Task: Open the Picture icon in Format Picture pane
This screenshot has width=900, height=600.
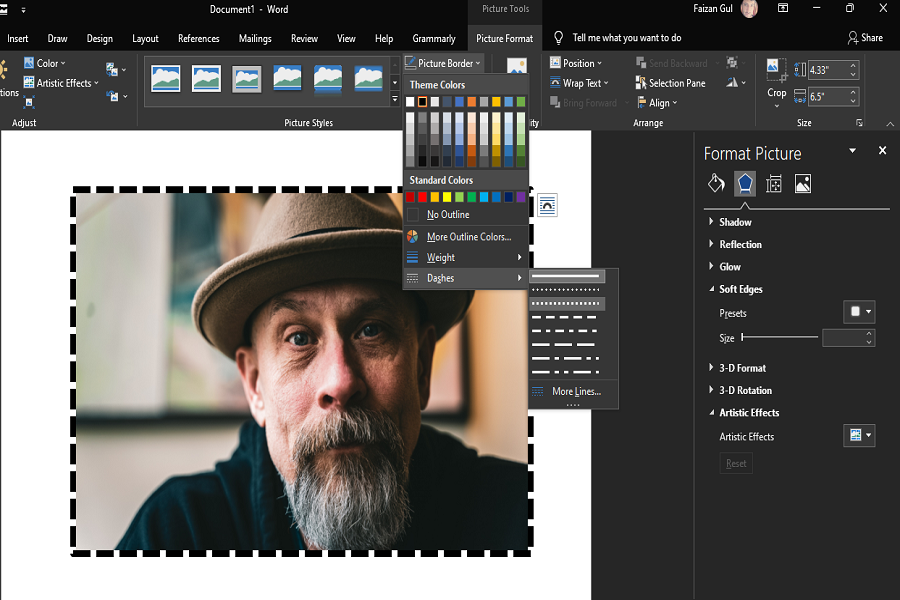Action: [800, 183]
